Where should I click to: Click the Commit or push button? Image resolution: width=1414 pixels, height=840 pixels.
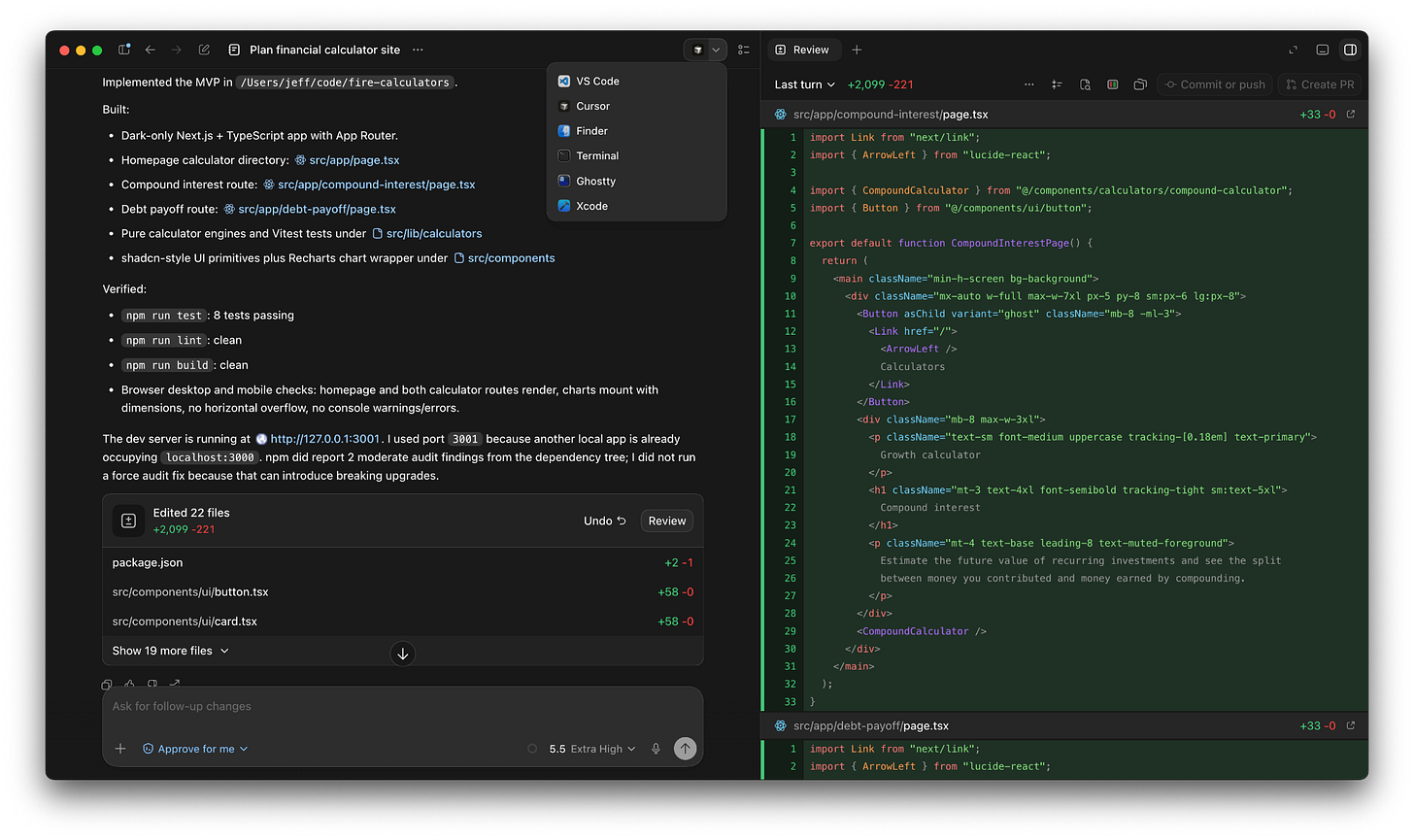click(x=1215, y=84)
